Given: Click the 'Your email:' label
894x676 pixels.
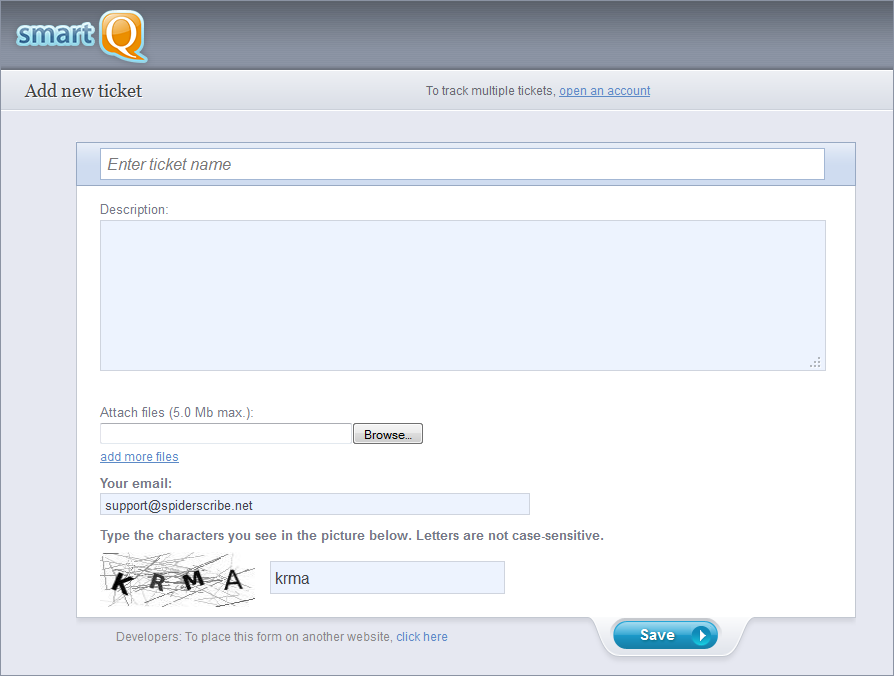Looking at the screenshot, I should pos(136,484).
